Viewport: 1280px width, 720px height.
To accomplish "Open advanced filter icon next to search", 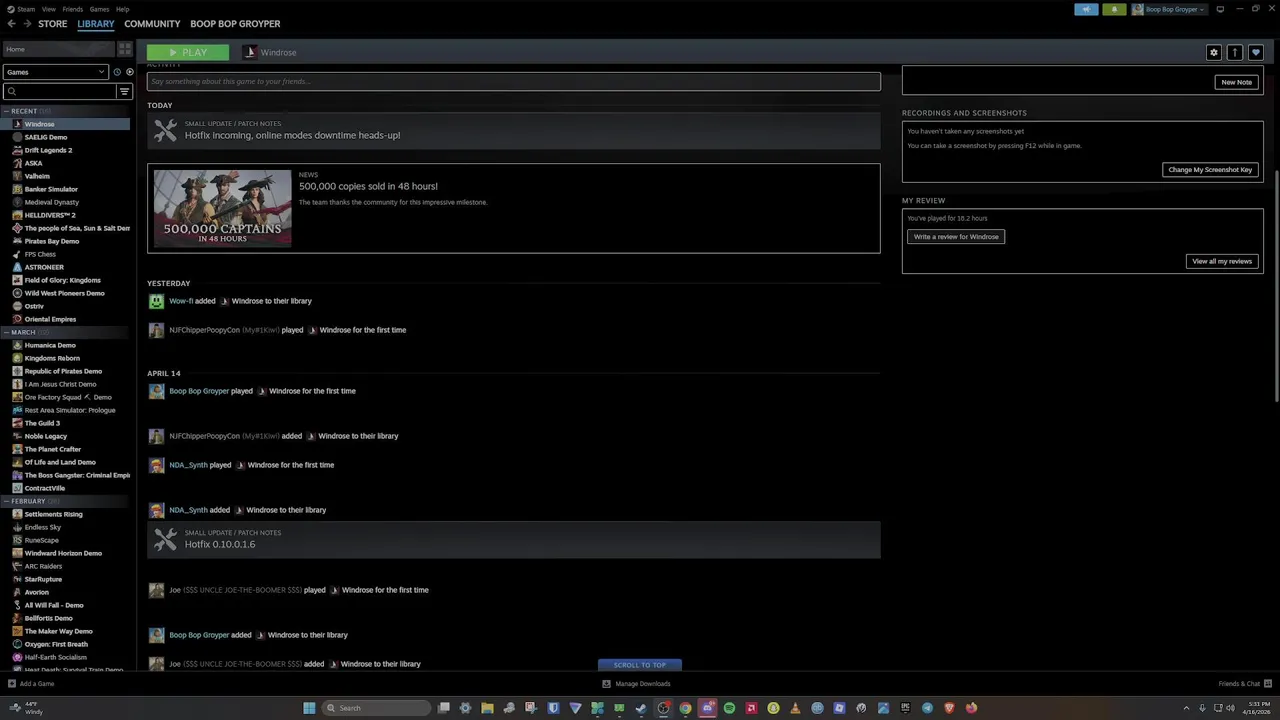I will 125,92.
